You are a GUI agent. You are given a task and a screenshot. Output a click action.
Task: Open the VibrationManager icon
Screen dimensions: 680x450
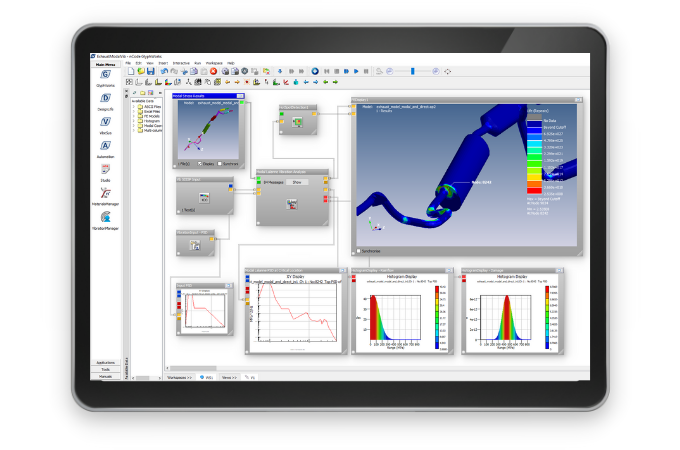(x=105, y=217)
